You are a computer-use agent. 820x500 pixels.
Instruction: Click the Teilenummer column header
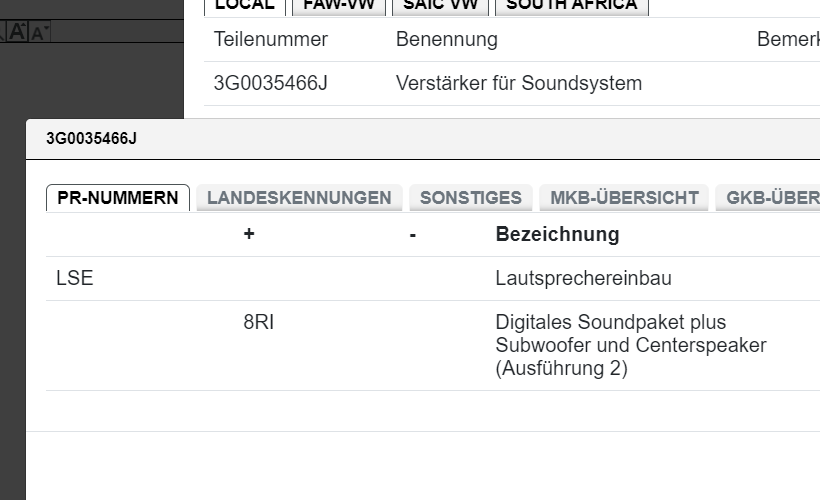[270, 40]
